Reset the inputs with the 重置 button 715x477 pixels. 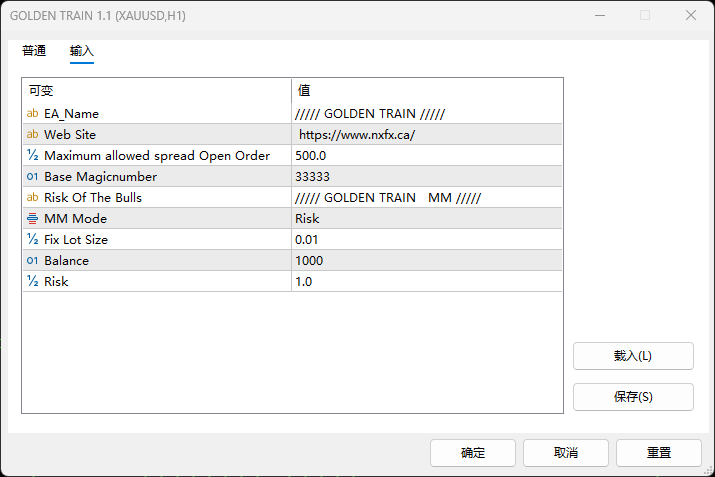click(659, 453)
